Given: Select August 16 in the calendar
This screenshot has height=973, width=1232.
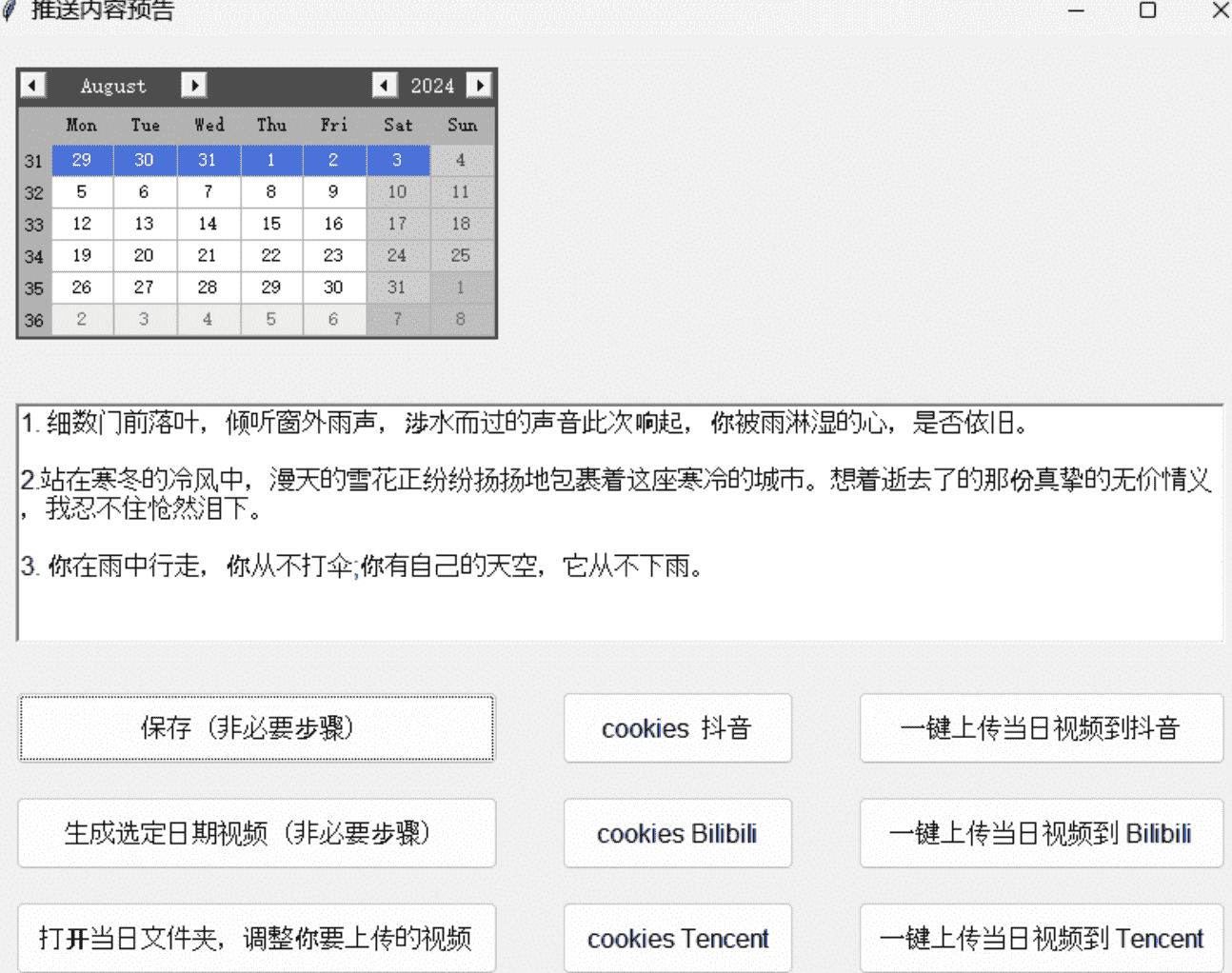Looking at the screenshot, I should (334, 224).
